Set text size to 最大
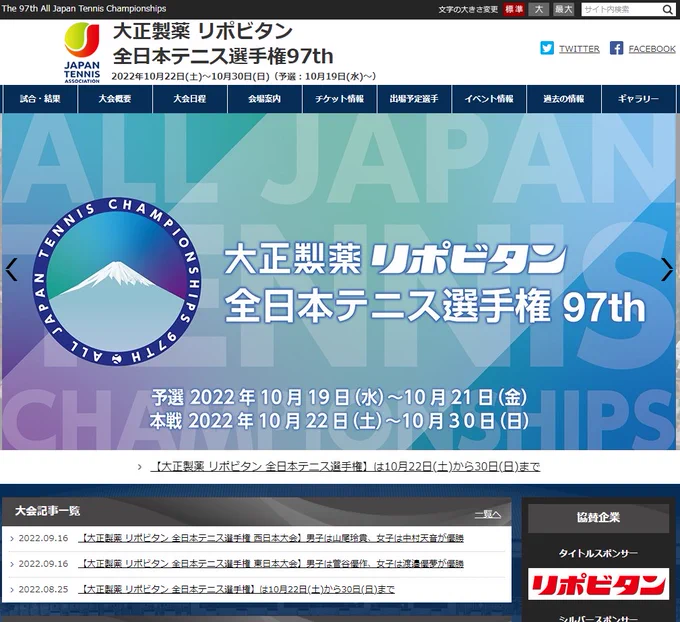This screenshot has height=622, width=680. point(563,9)
